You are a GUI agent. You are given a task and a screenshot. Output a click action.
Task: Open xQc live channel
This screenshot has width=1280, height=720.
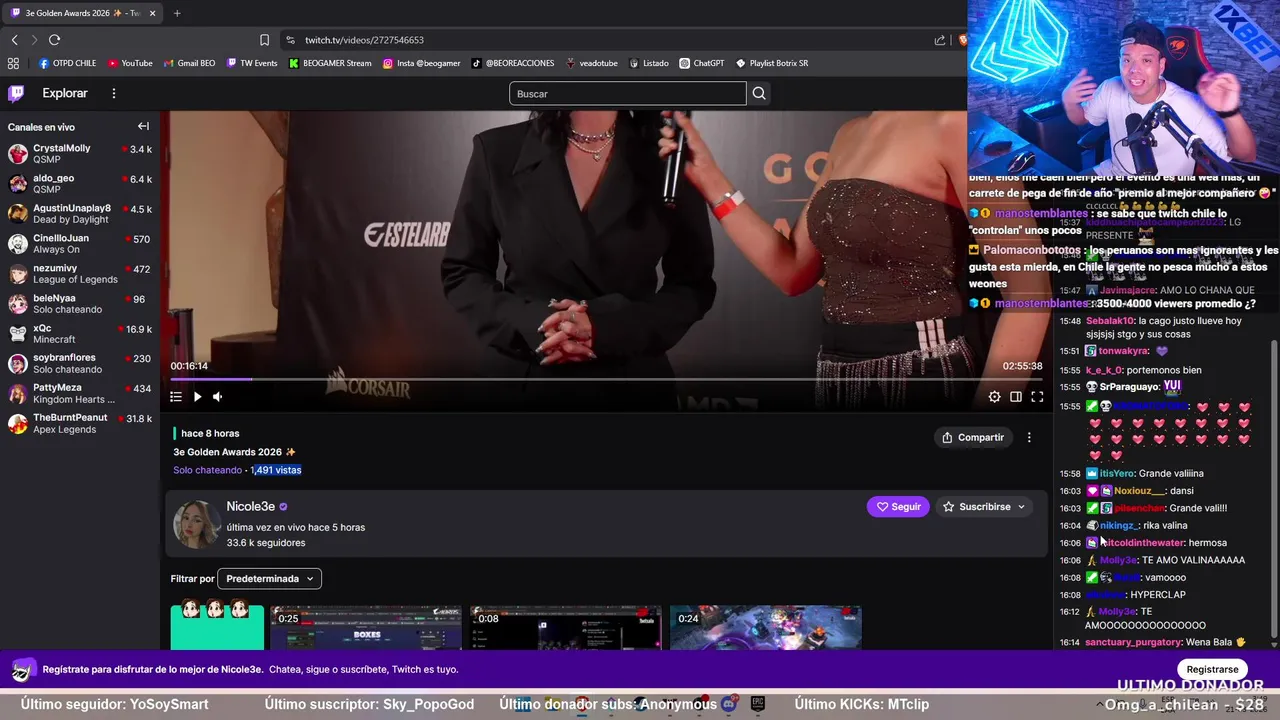[x=80, y=334]
